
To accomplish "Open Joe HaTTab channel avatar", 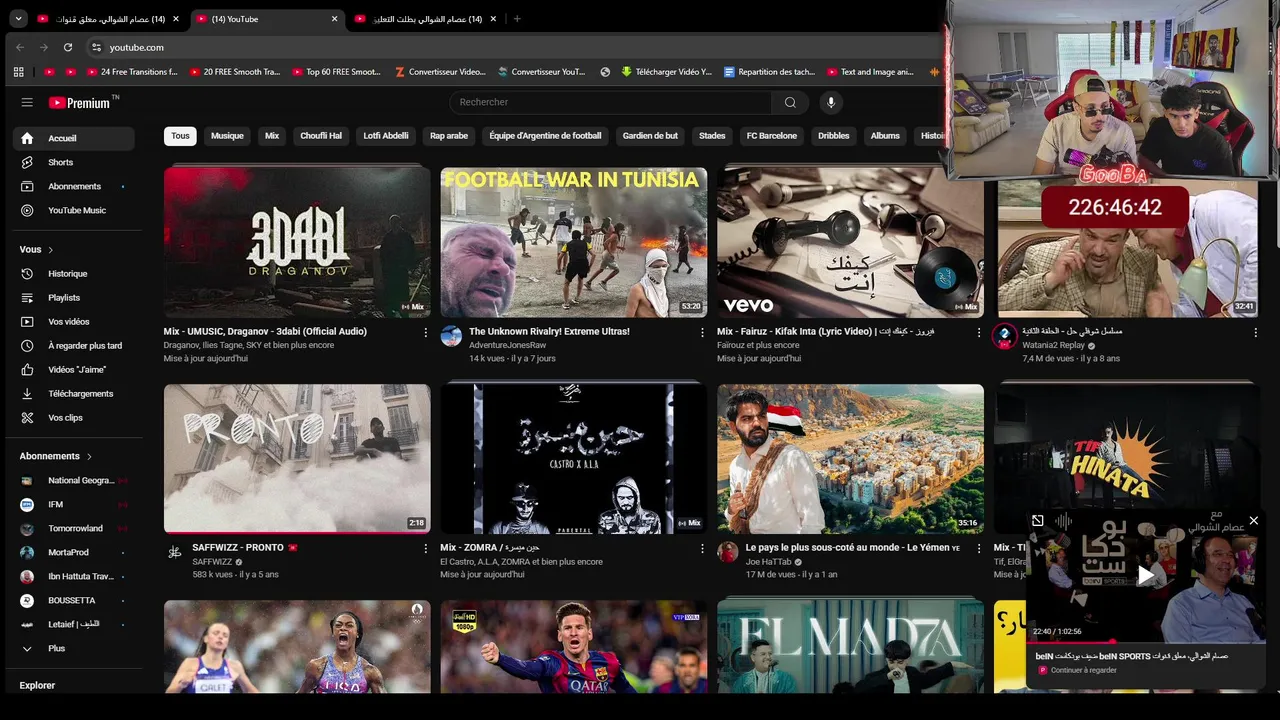I will pyautogui.click(x=728, y=552).
